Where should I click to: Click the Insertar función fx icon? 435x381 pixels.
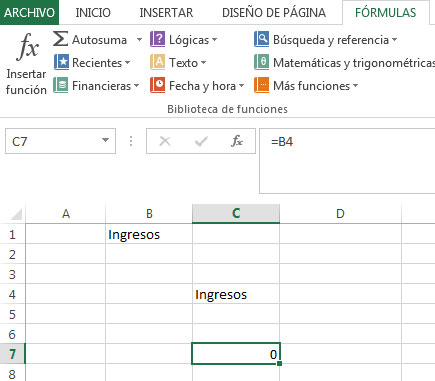[x=28, y=47]
